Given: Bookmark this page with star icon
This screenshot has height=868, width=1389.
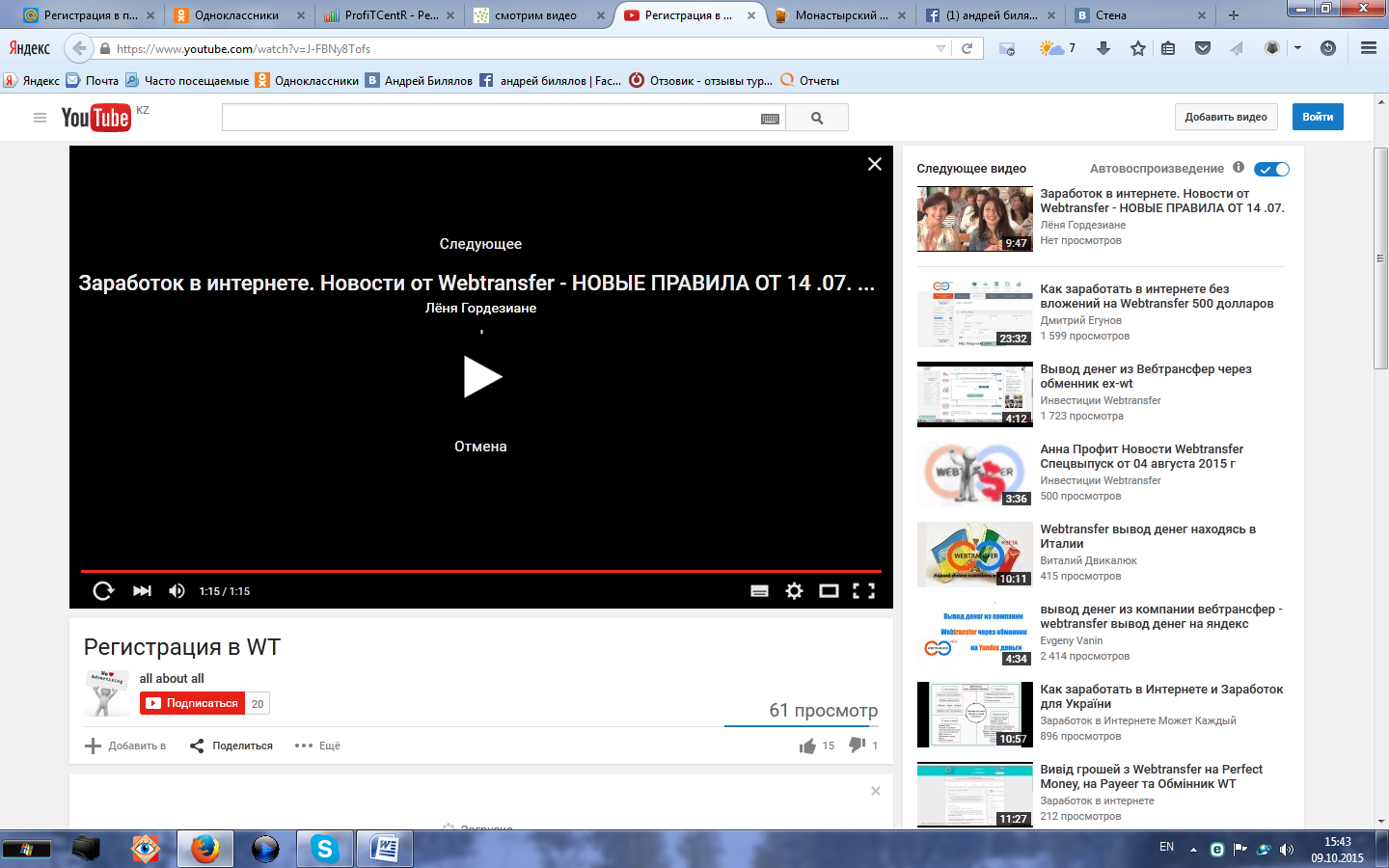Looking at the screenshot, I should 1138,48.
